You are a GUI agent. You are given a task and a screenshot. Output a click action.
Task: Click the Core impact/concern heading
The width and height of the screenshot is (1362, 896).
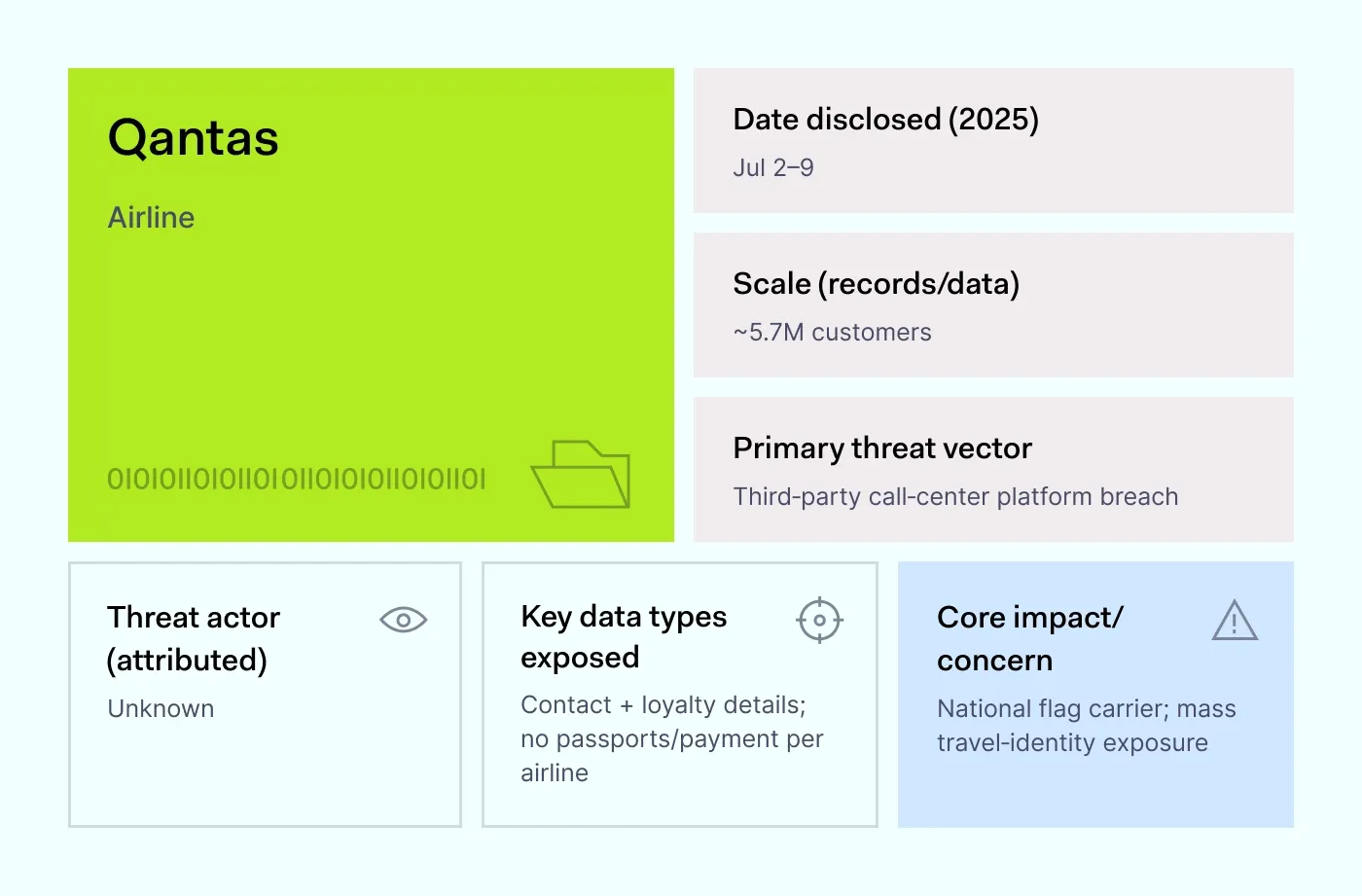[1028, 638]
